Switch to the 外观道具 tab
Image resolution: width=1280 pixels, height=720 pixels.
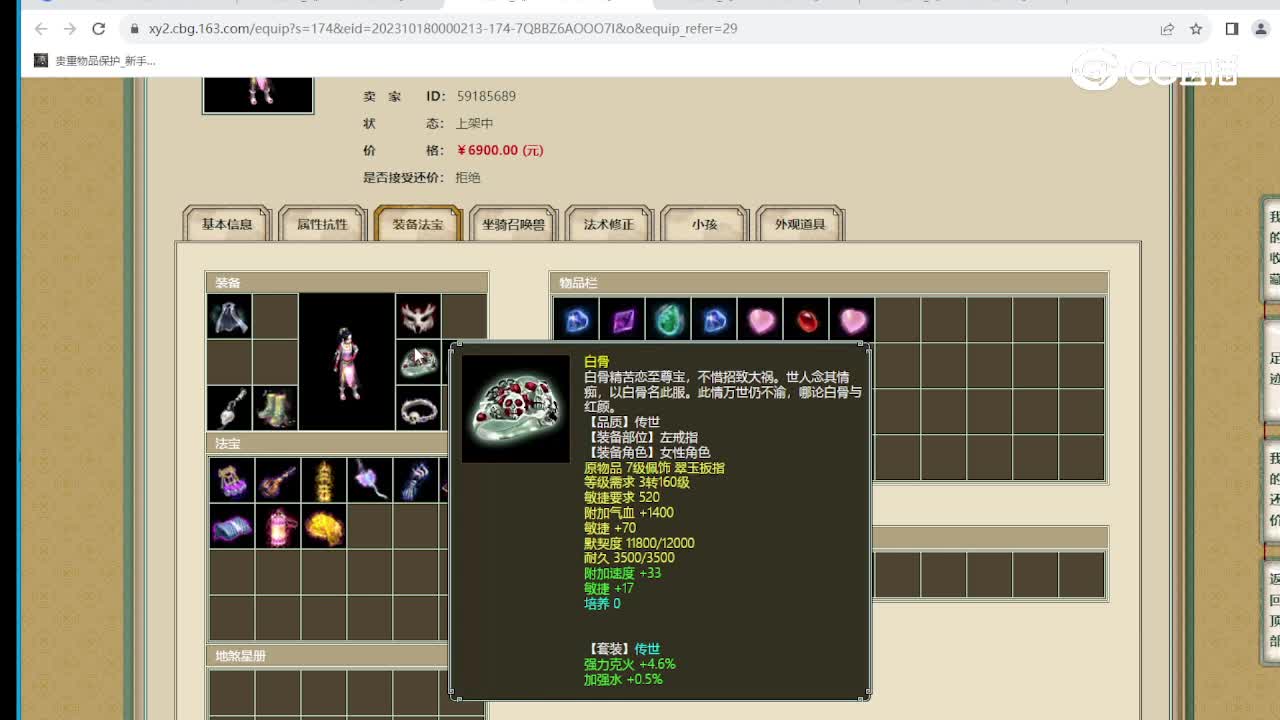(x=800, y=224)
